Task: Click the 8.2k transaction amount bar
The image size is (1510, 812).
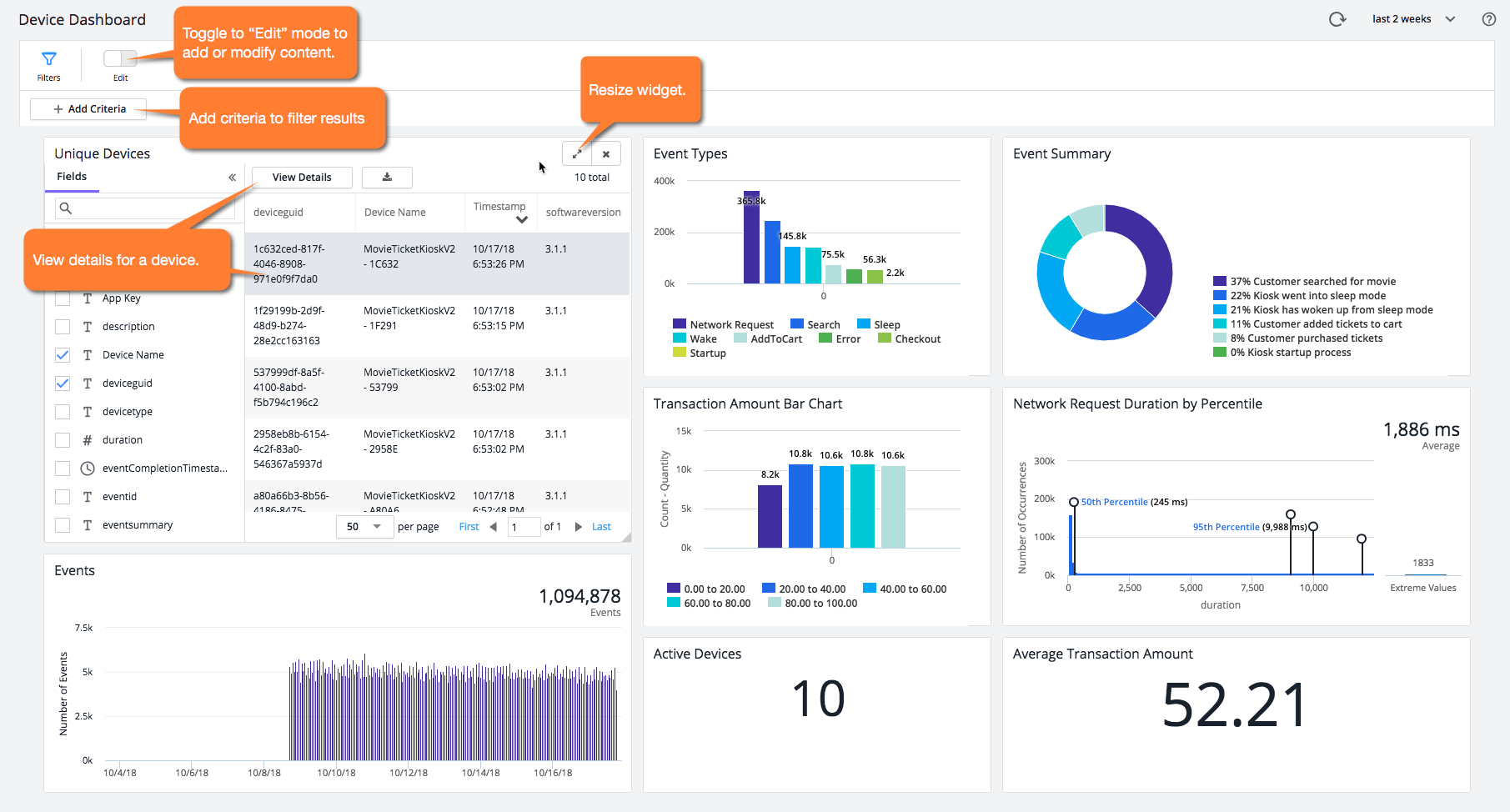Action: coord(770,516)
